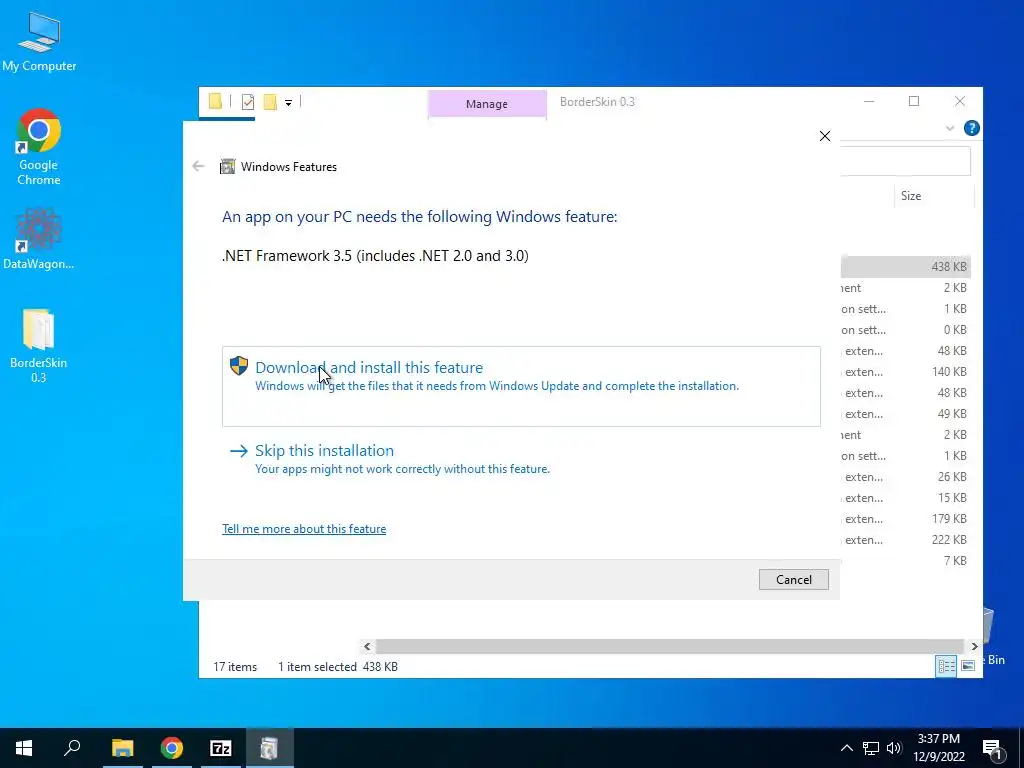Screen dimensions: 1024x768
Task: Click the New folder quick access icon
Action: (x=270, y=102)
